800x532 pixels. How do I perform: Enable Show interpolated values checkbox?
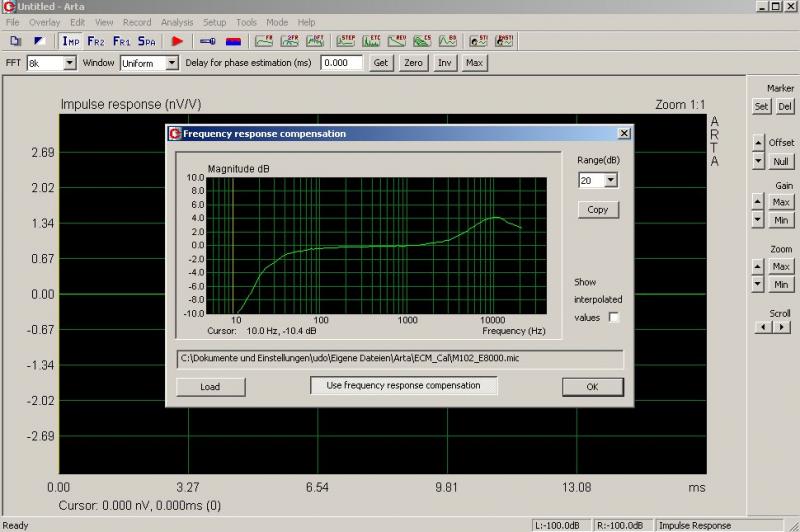(x=614, y=317)
